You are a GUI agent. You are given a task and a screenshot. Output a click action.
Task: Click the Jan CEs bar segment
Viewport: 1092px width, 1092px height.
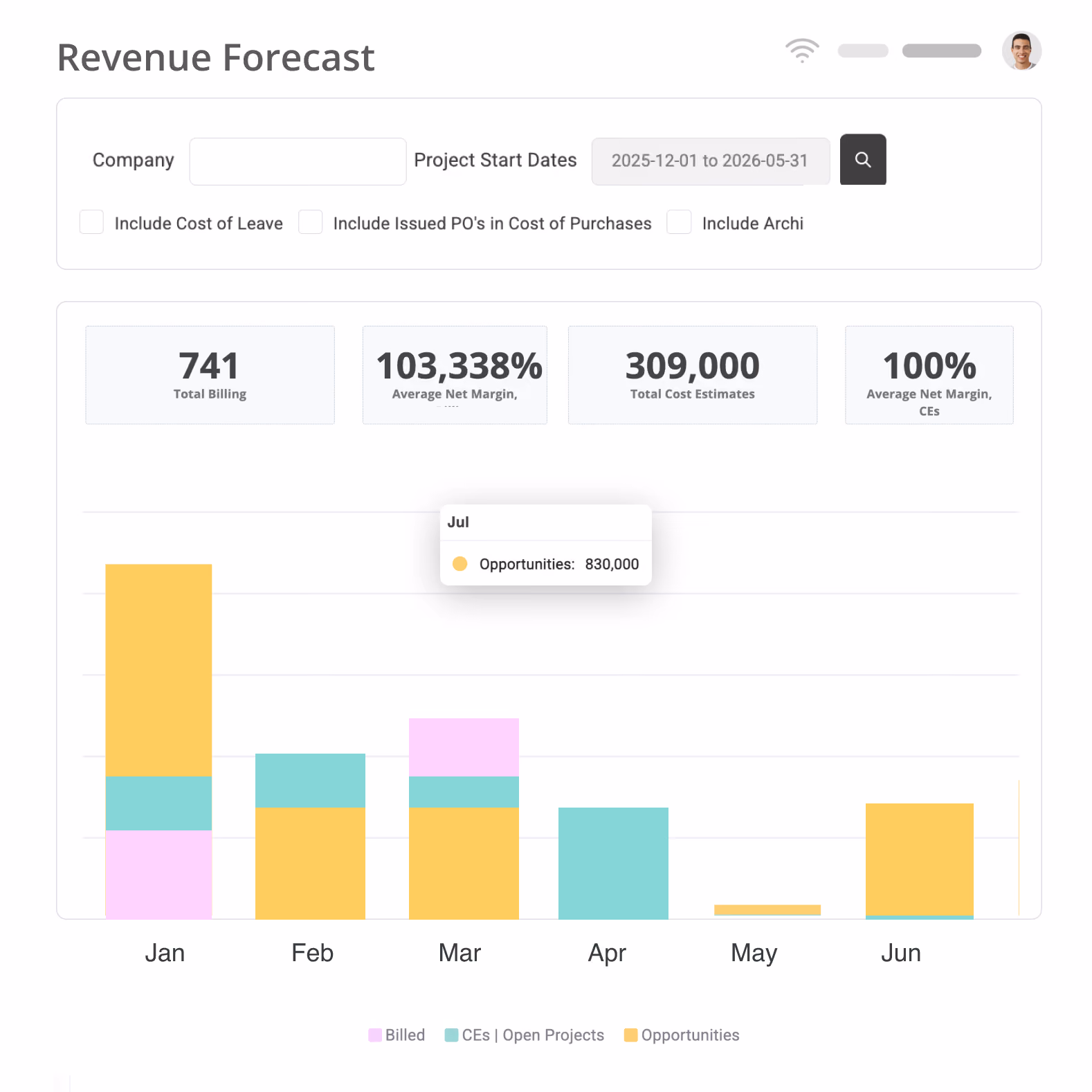(x=158, y=803)
